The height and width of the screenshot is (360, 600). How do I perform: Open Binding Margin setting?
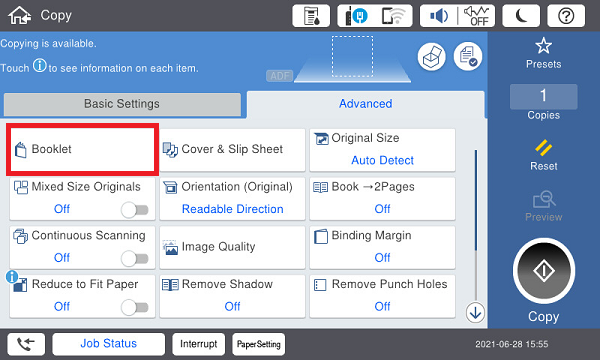click(x=382, y=247)
